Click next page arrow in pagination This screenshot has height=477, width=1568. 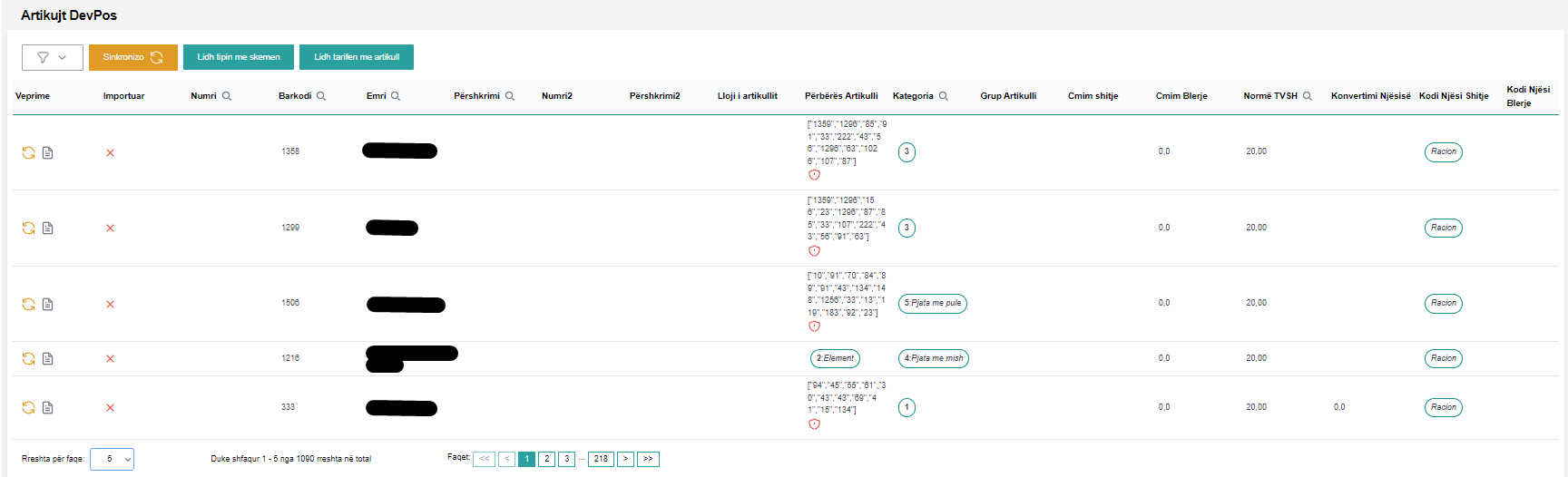click(625, 459)
